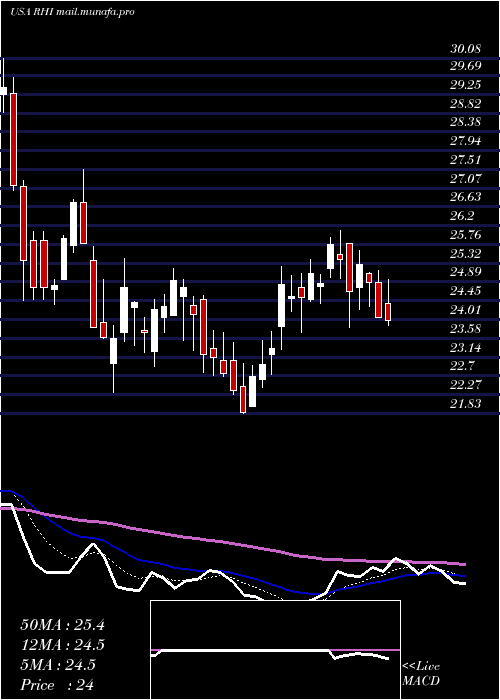The height and width of the screenshot is (700, 500).
Task: Click the '5MA : 24.5' readout
Action: (x=58, y=665)
